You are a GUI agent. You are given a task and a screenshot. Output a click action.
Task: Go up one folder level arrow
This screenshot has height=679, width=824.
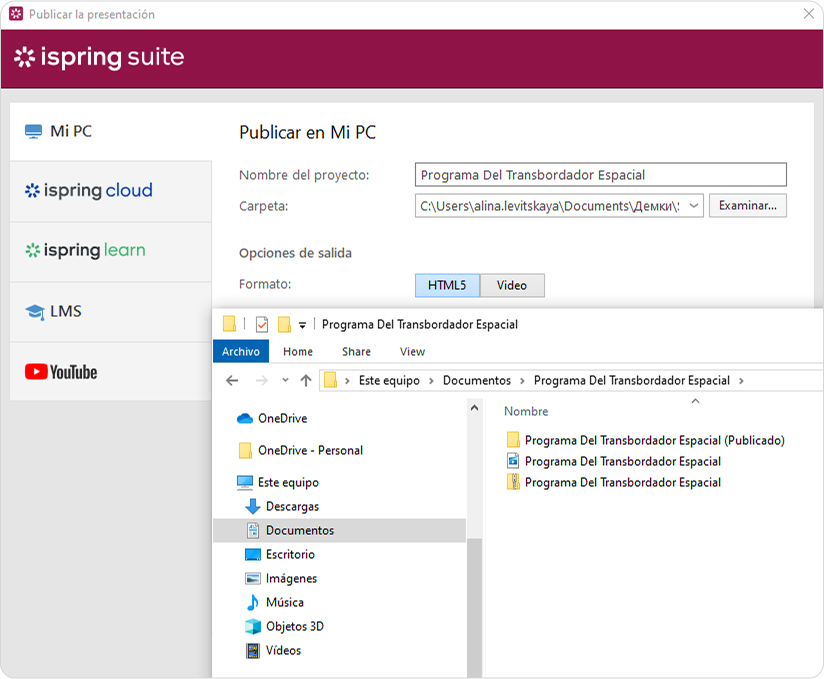pyautogui.click(x=306, y=380)
